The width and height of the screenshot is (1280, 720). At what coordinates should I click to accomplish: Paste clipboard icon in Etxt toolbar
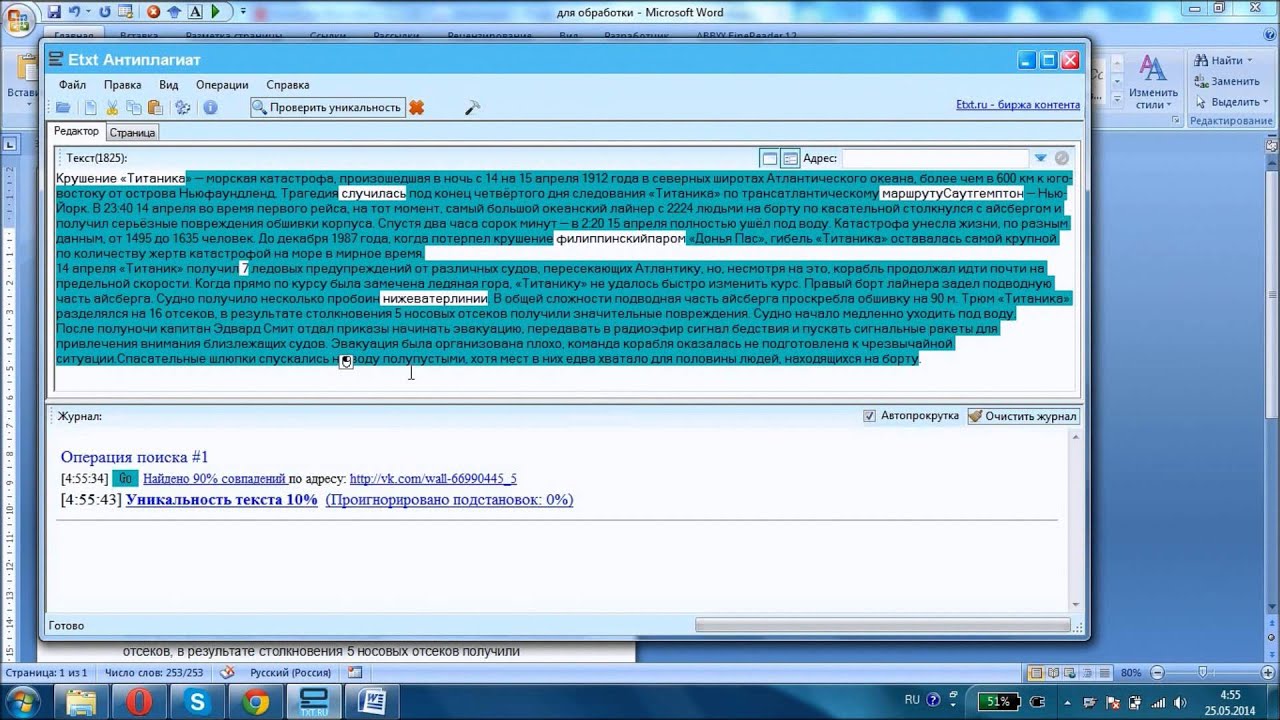pos(155,108)
